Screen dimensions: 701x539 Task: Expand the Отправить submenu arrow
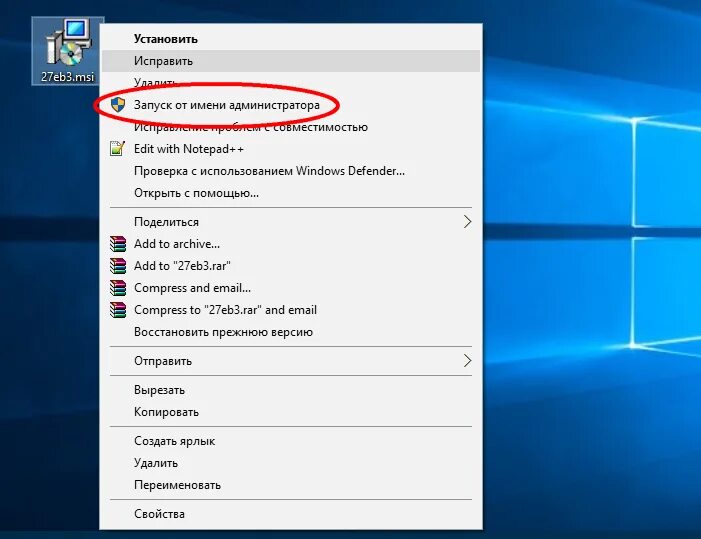[x=467, y=361]
